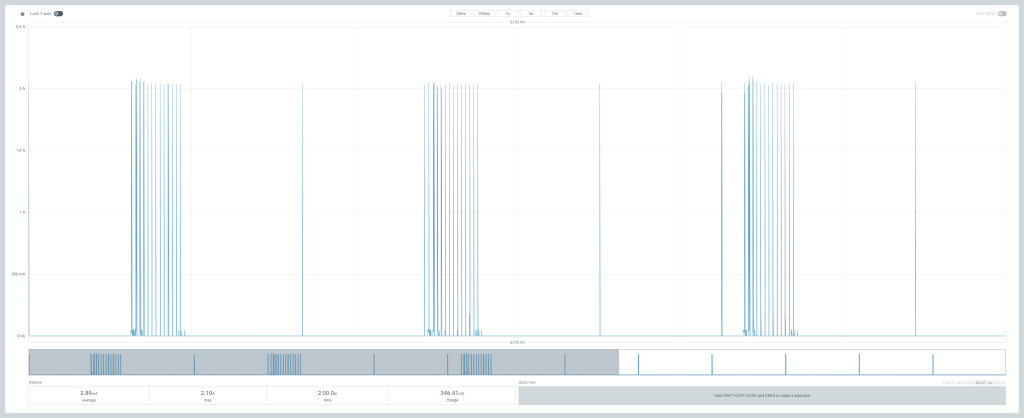1024x418 pixels.
Task: Click the max current 2.10A box
Action: pyautogui.click(x=207, y=395)
